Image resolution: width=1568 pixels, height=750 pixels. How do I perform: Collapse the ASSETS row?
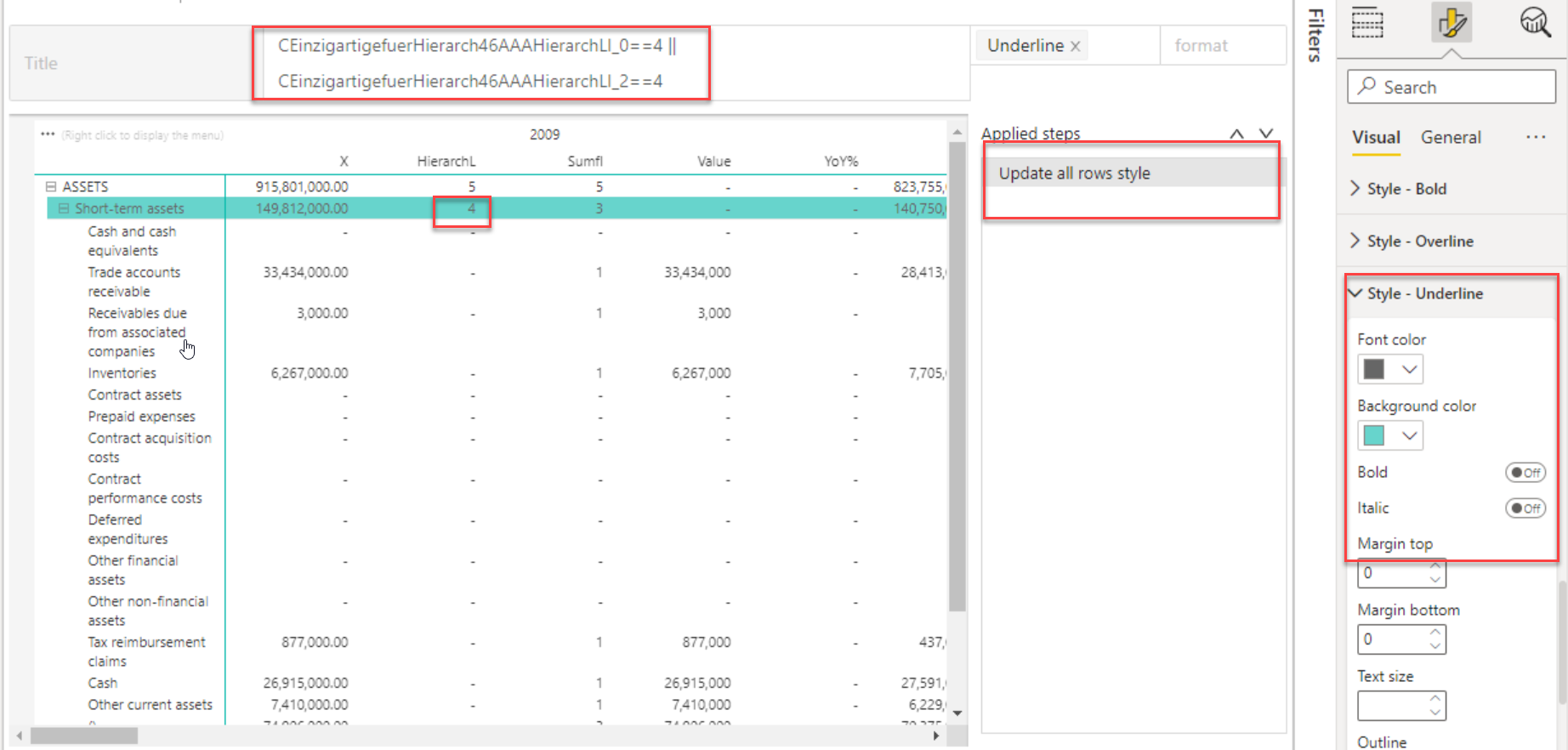[x=50, y=186]
